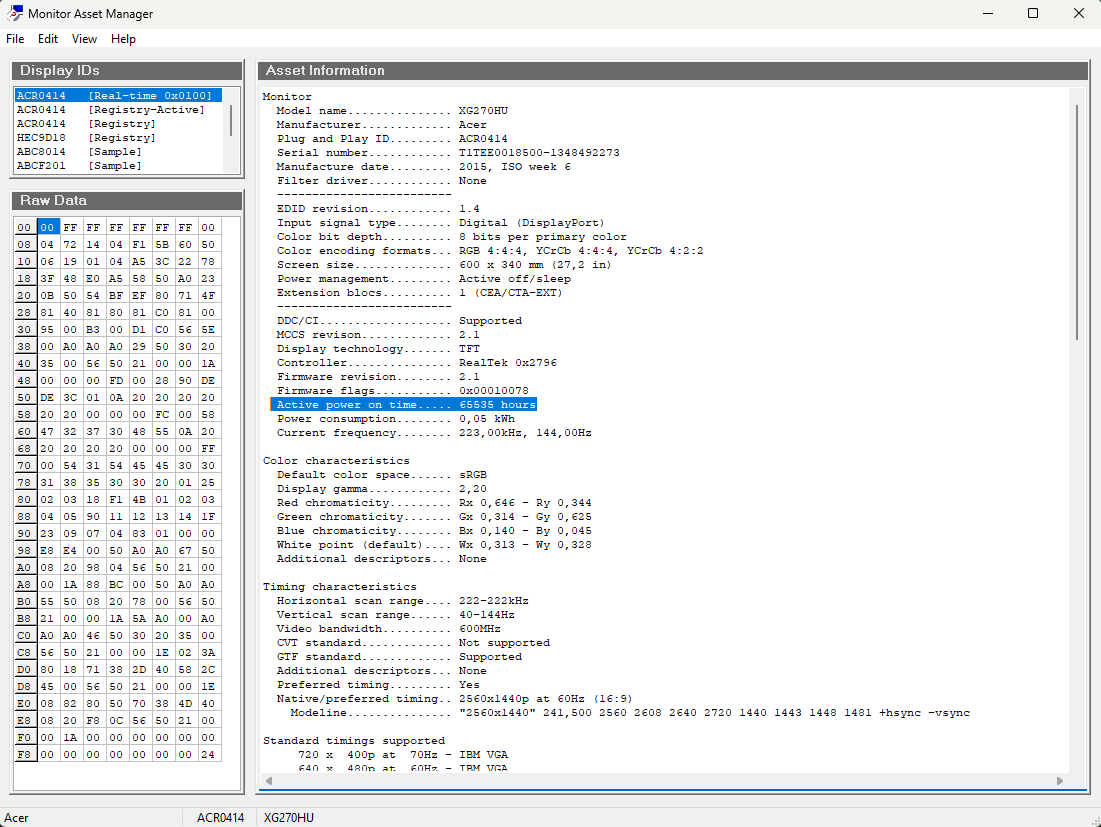Click the Red chromaticity line
Viewport: 1101px width, 827px height.
coord(434,503)
